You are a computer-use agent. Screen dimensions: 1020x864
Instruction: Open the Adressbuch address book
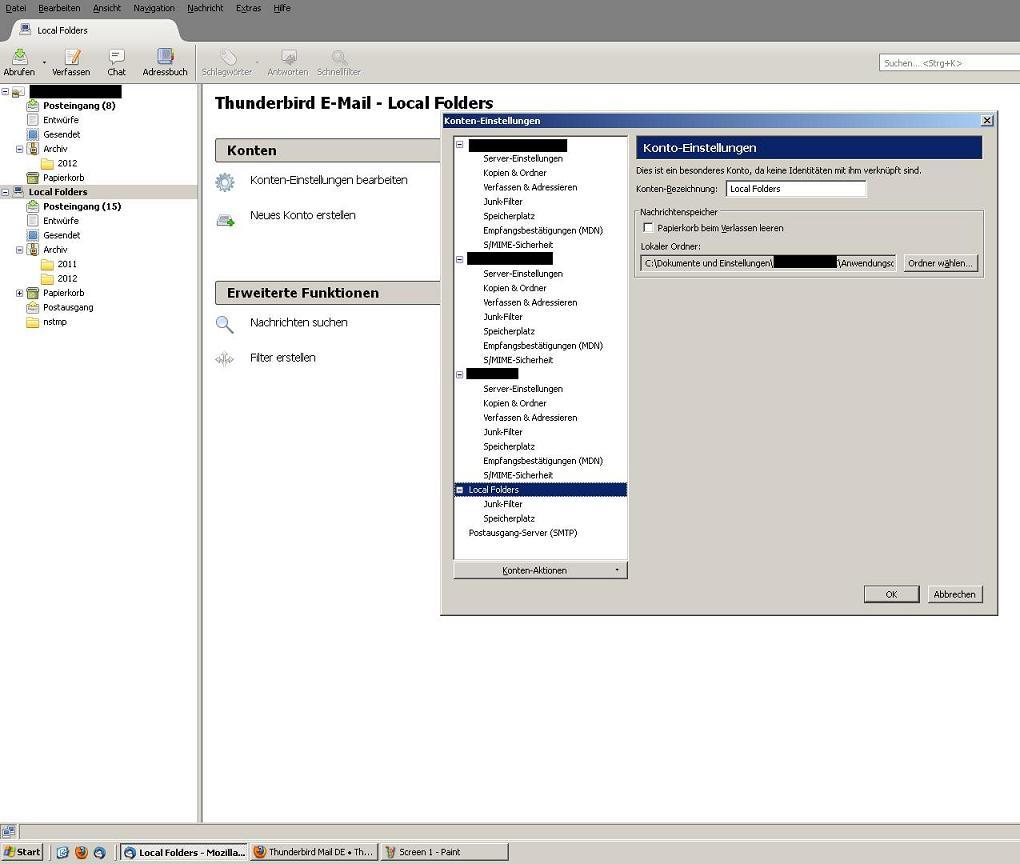tap(165, 58)
